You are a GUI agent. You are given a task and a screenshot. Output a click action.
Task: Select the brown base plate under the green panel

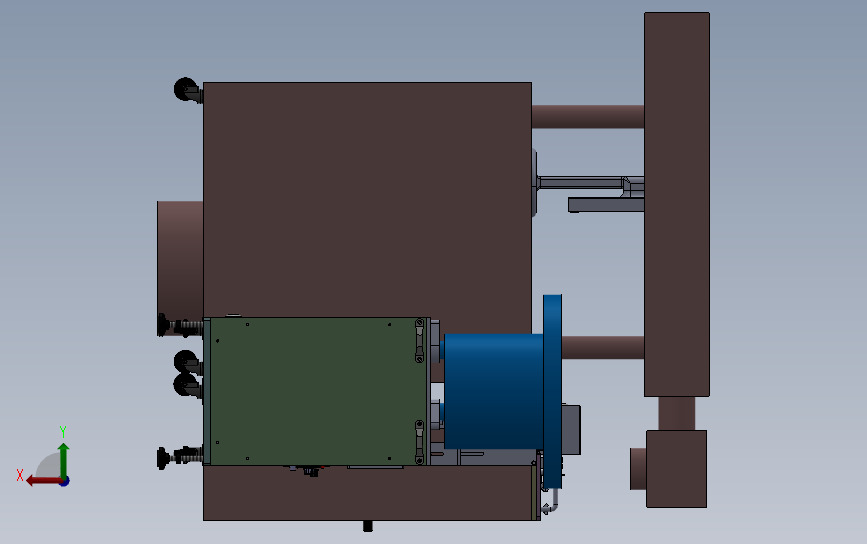click(x=368, y=493)
